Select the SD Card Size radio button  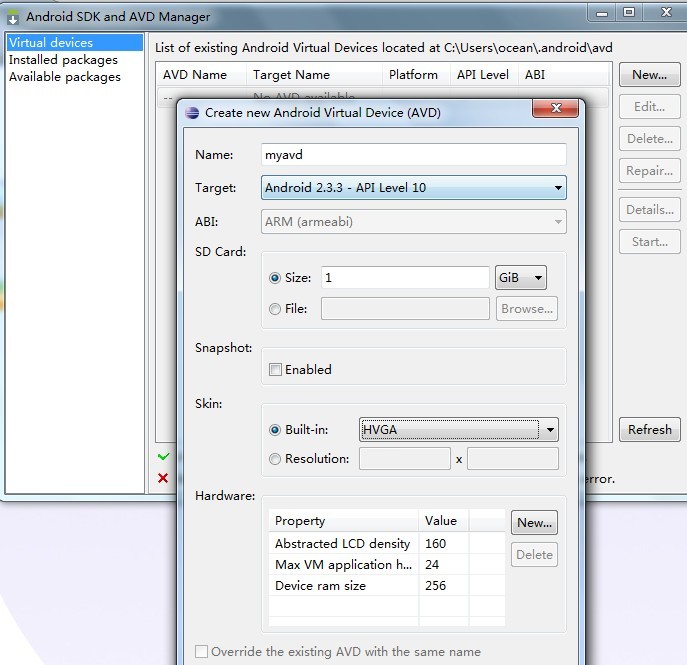275,278
